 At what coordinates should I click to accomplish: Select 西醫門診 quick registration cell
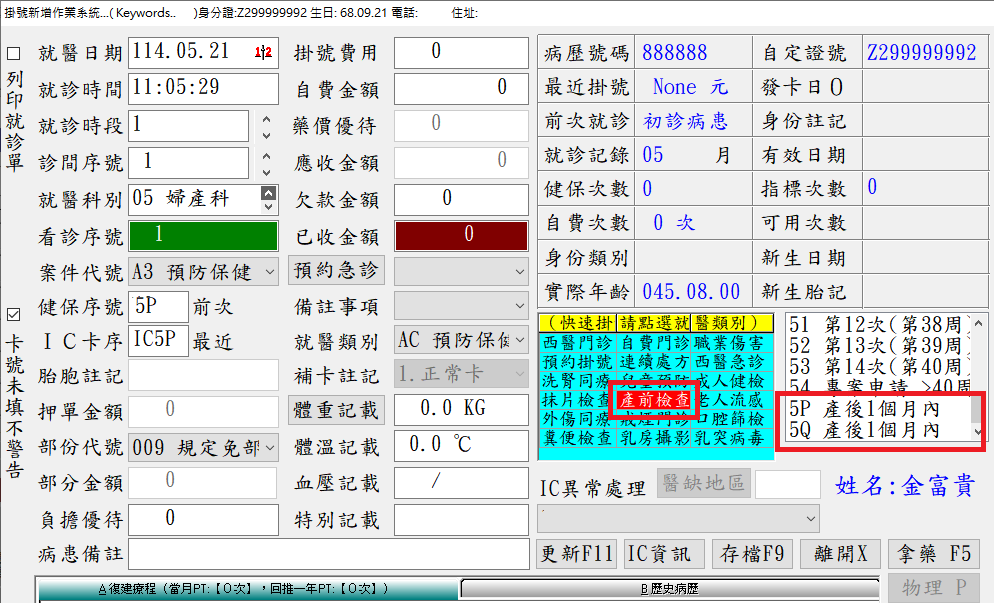coord(575,343)
